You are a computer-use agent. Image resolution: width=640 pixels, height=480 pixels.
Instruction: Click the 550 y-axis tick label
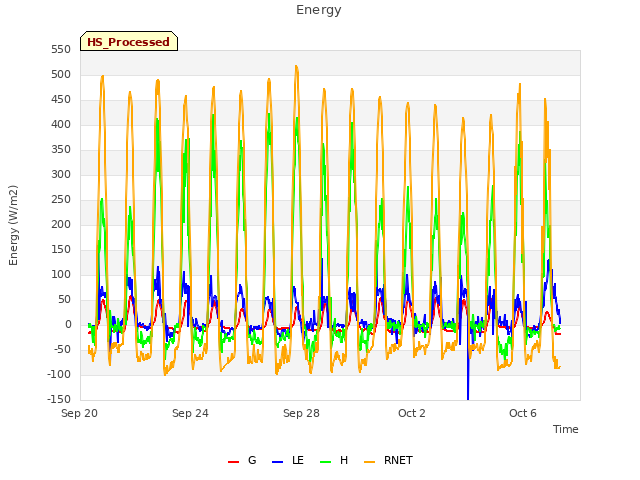click(61, 50)
